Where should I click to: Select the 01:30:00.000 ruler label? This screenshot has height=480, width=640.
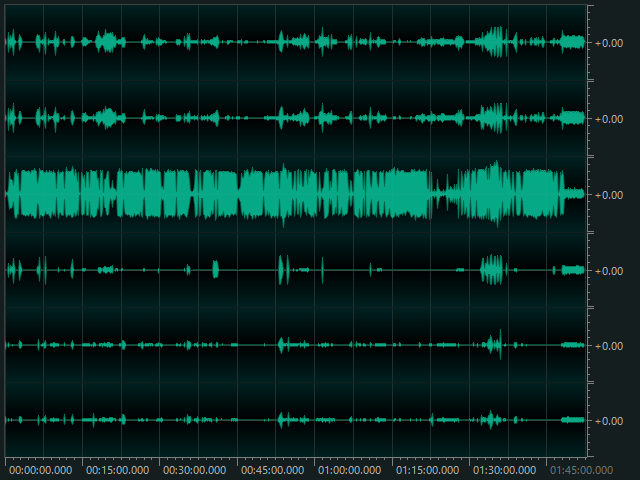pyautogui.click(x=504, y=471)
